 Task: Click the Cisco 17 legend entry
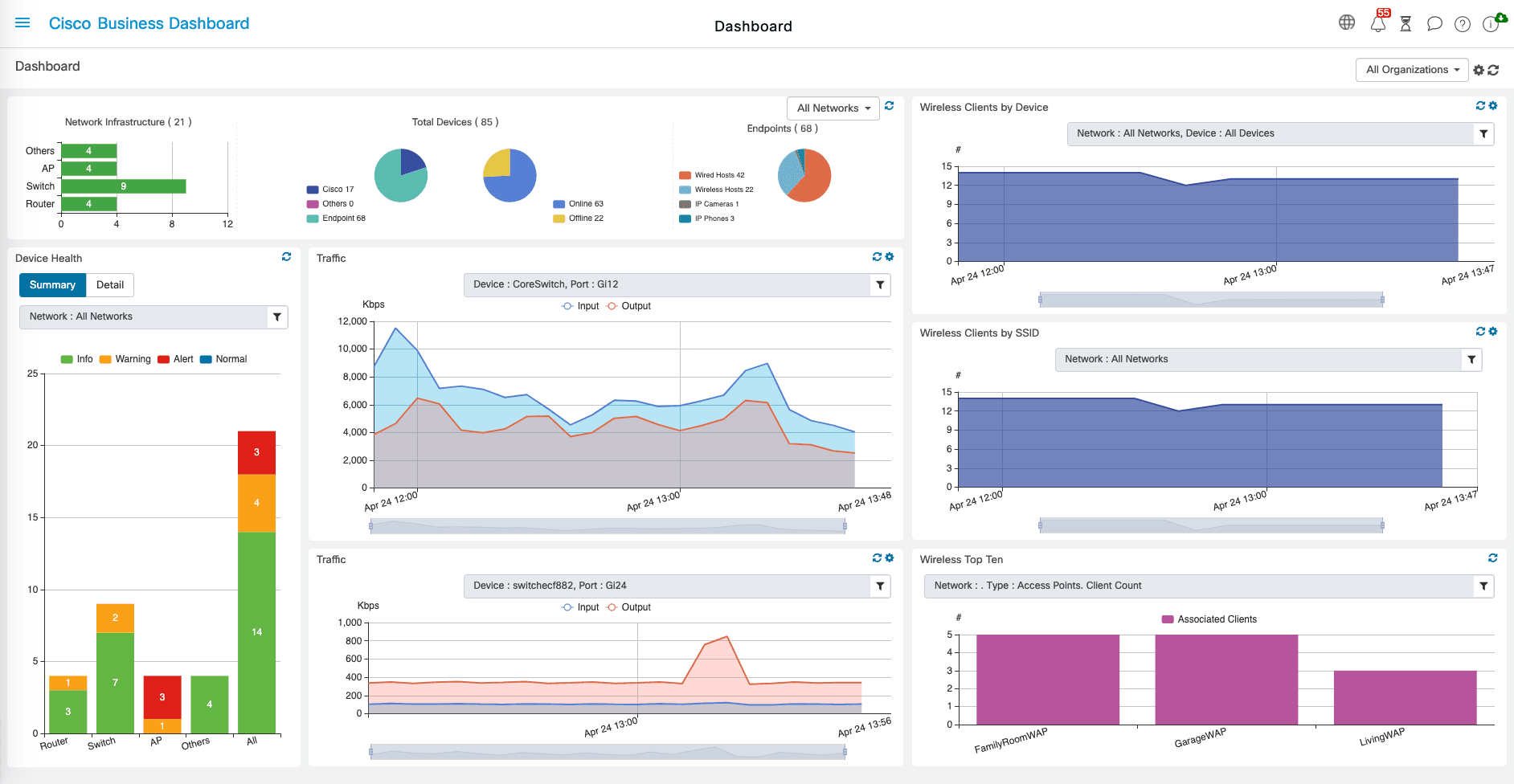330,190
